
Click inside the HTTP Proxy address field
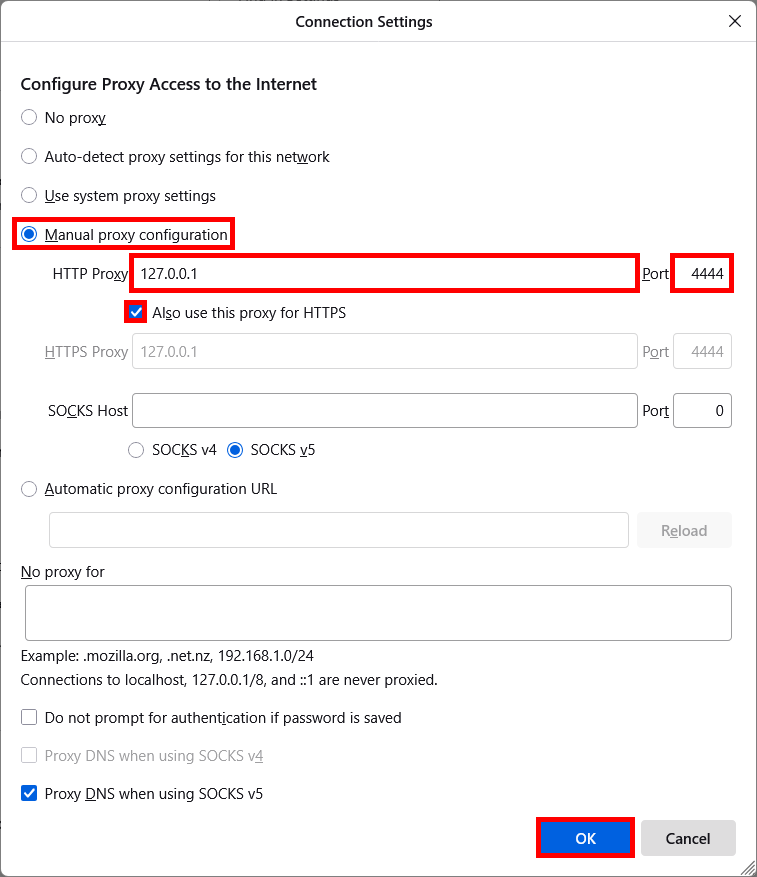(384, 273)
